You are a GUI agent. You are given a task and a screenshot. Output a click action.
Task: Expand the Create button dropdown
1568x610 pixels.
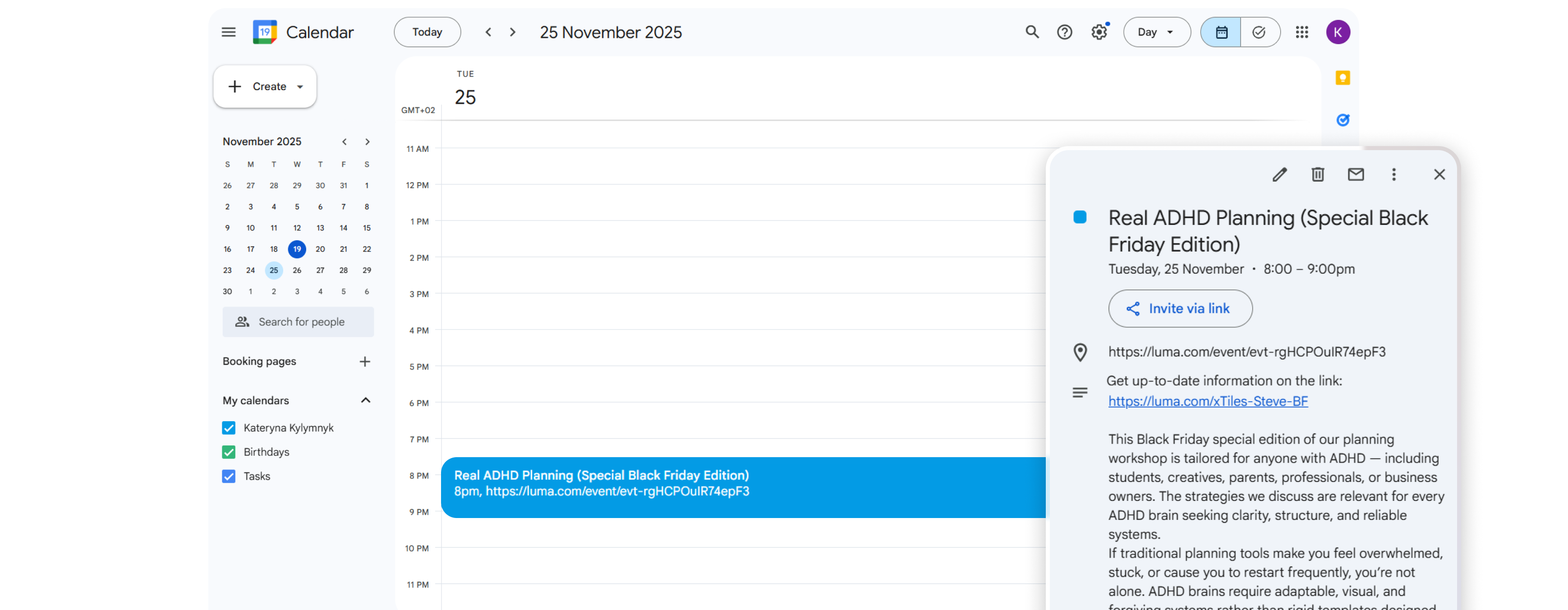tap(300, 87)
